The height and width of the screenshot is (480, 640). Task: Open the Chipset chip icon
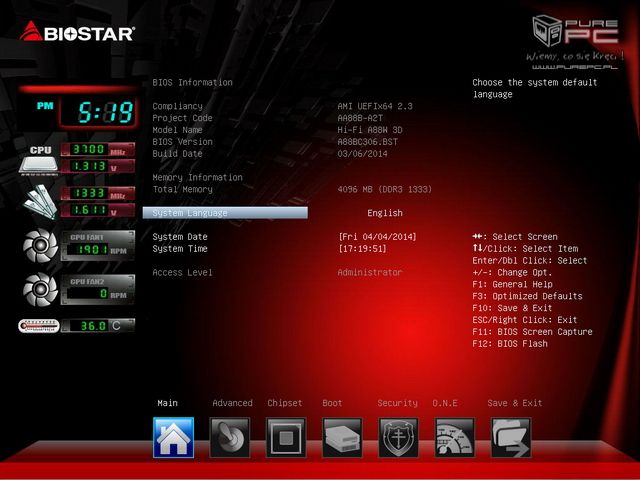(286, 438)
